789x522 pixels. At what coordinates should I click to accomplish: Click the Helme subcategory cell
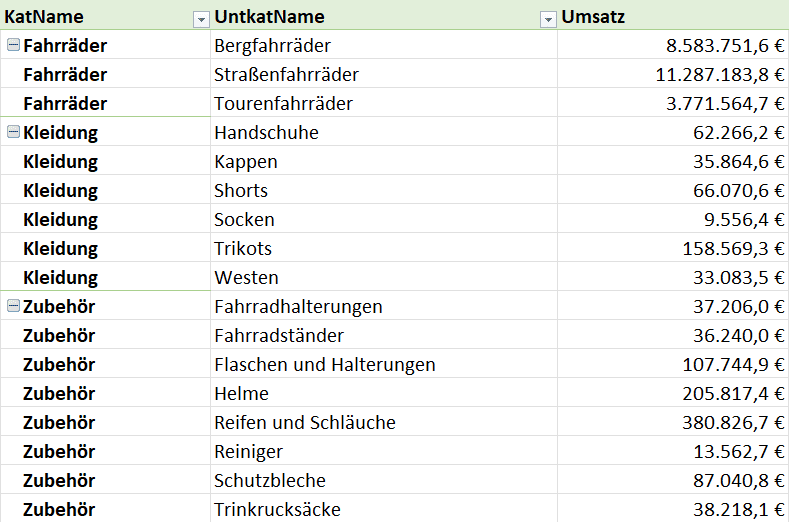coord(241,394)
